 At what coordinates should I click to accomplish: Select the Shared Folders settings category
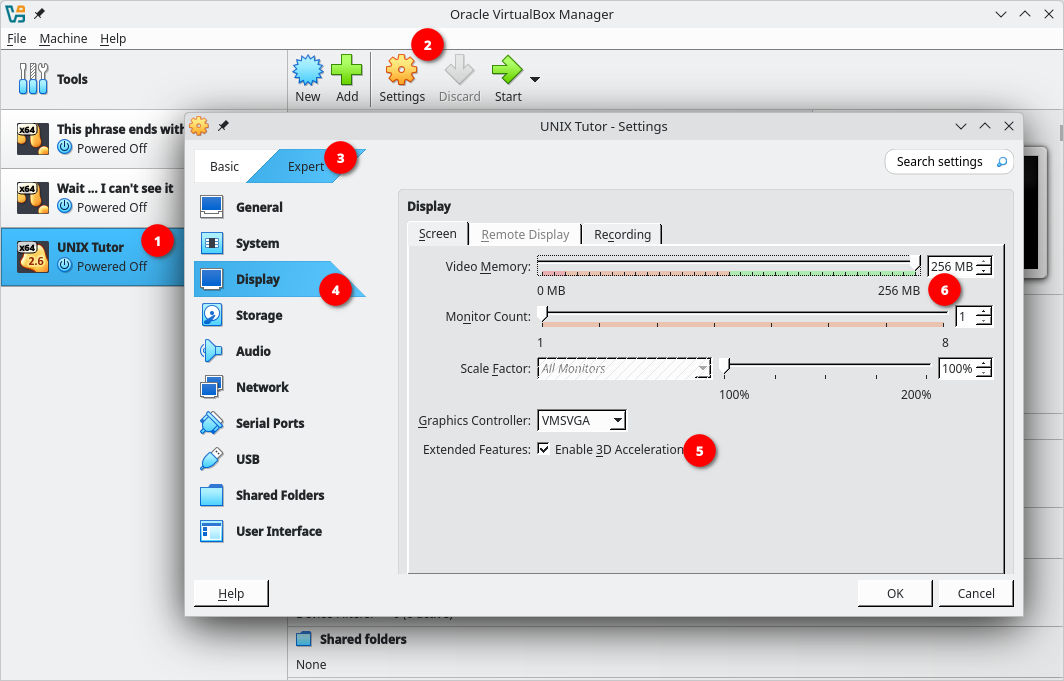[x=280, y=494]
